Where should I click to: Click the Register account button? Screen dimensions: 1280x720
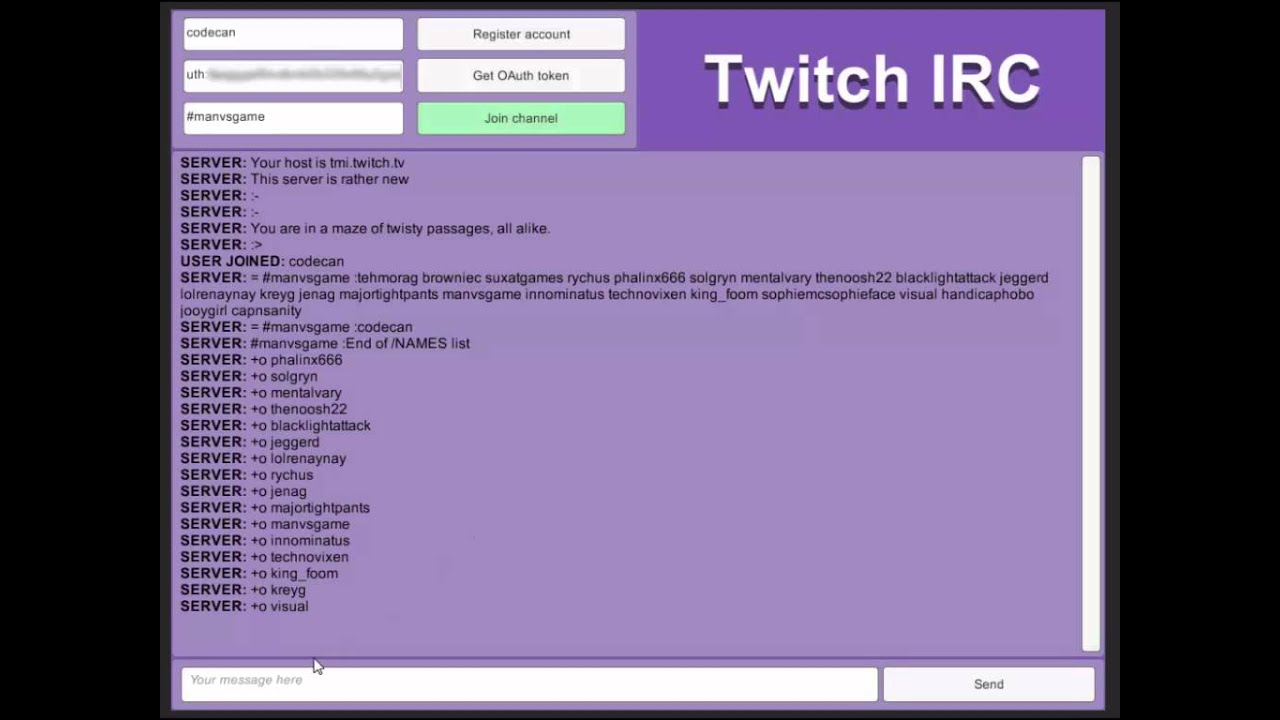click(521, 34)
